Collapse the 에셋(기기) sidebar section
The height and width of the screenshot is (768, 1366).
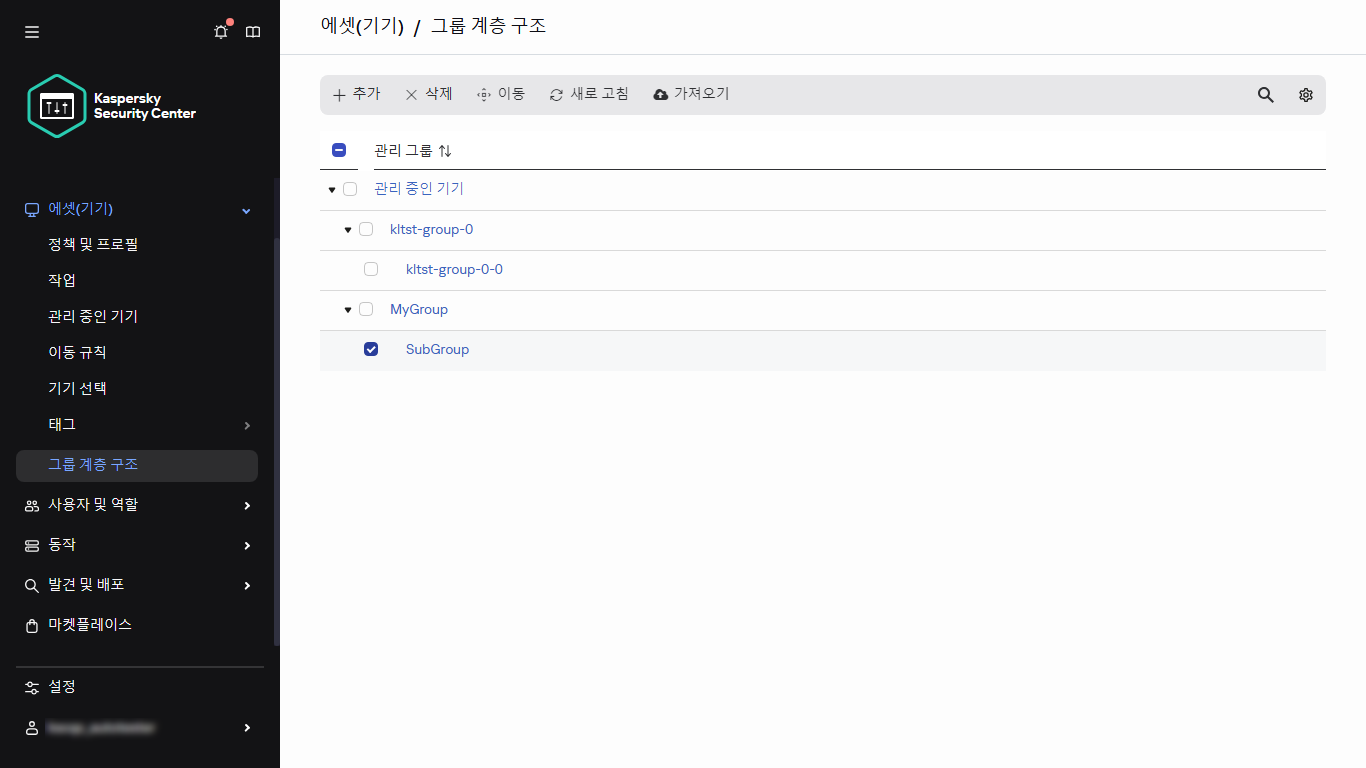(245, 210)
